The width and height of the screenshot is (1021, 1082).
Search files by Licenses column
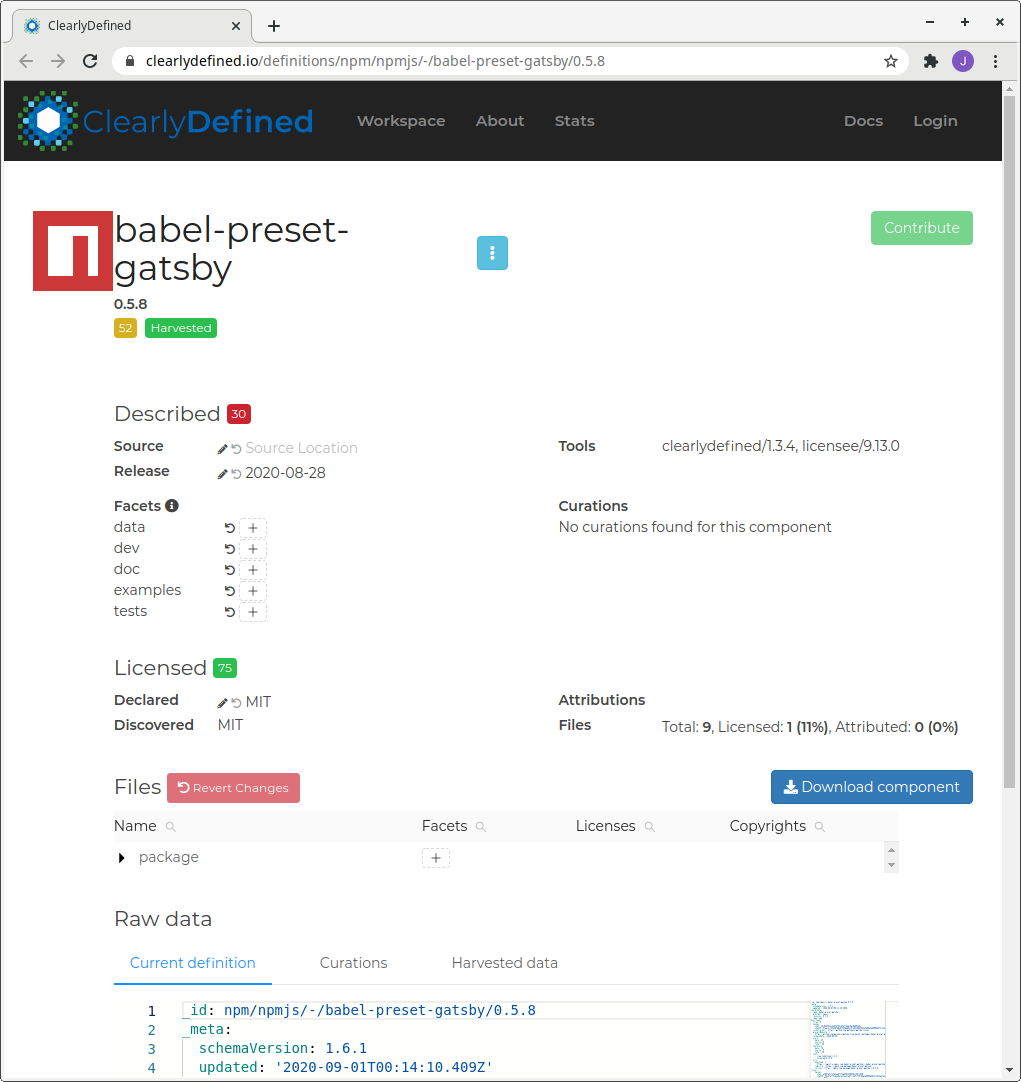(x=649, y=827)
